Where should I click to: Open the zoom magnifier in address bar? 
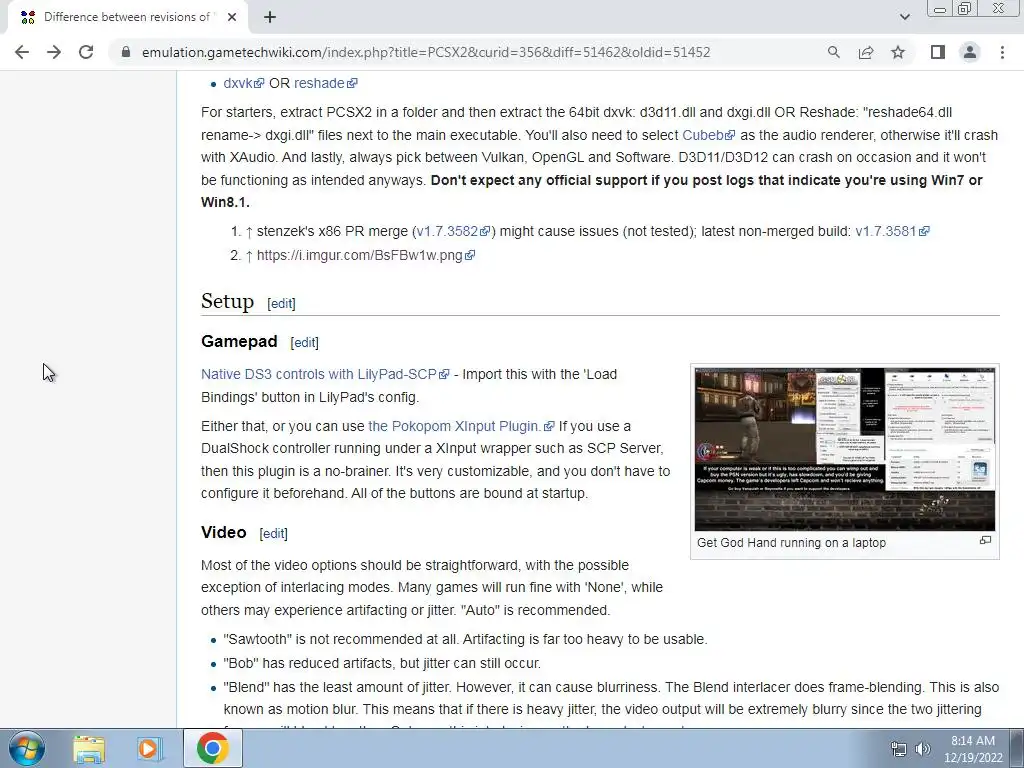(833, 52)
